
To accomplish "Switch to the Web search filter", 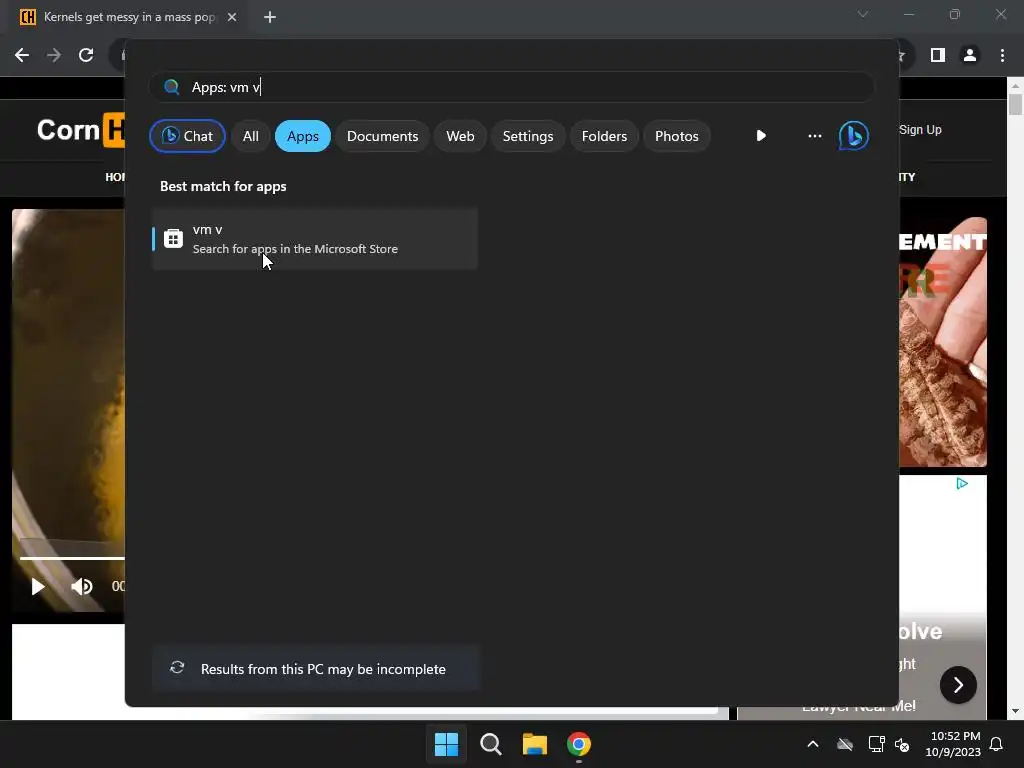I will click(460, 136).
